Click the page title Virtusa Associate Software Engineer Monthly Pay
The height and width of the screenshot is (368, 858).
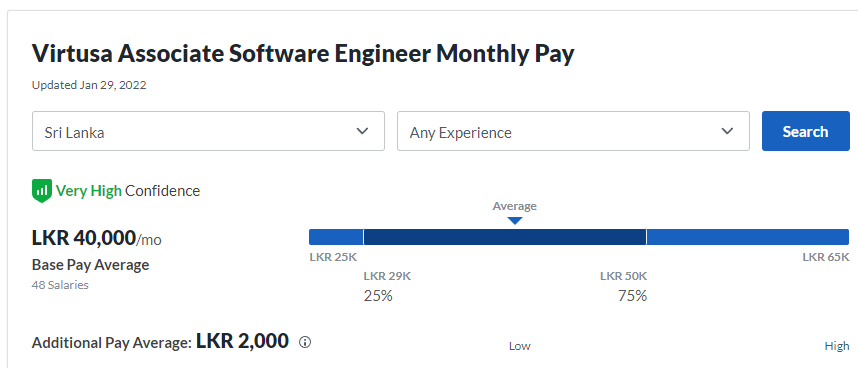[303, 54]
